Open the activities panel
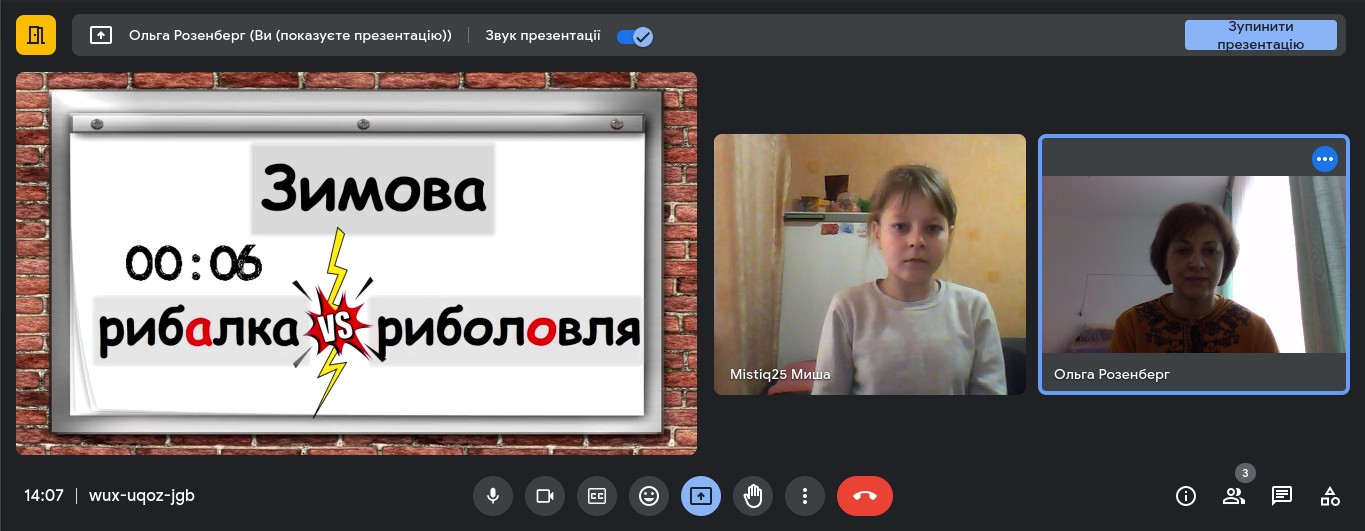 click(1330, 496)
